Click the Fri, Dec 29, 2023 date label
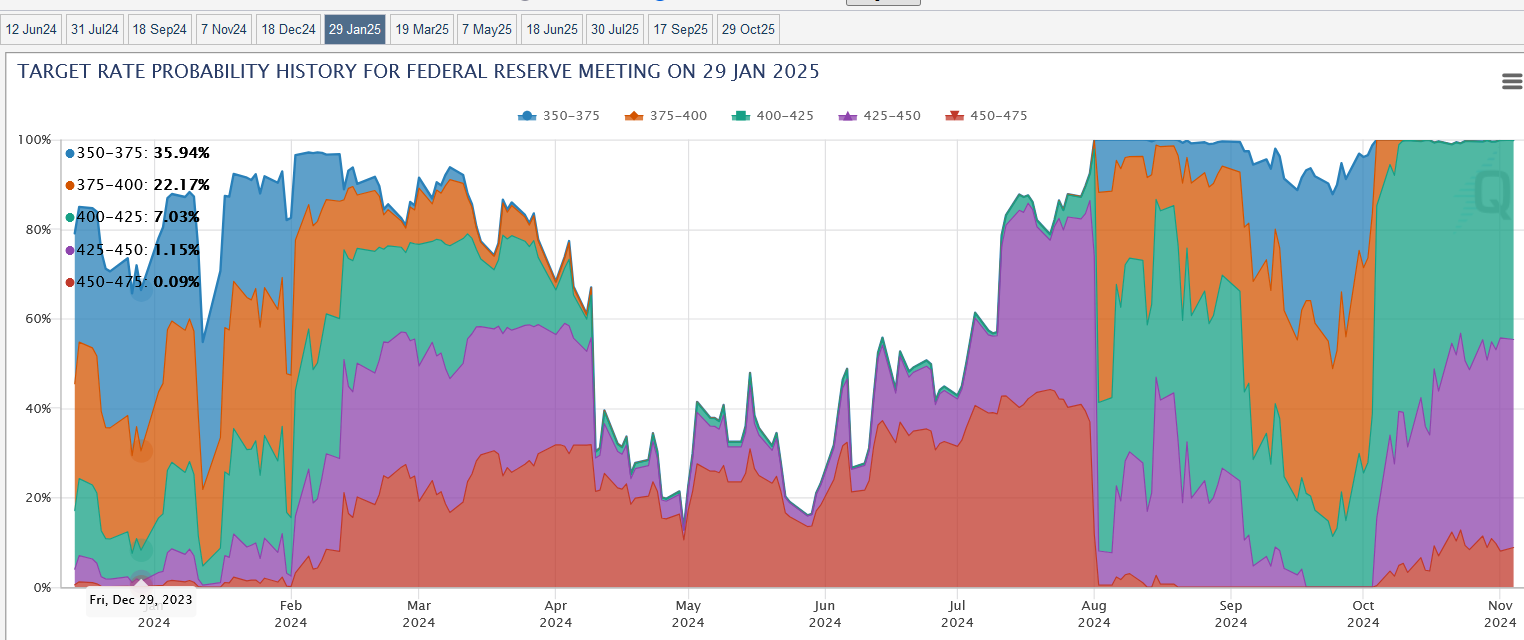Viewport: 1524px width, 640px height. click(x=140, y=600)
